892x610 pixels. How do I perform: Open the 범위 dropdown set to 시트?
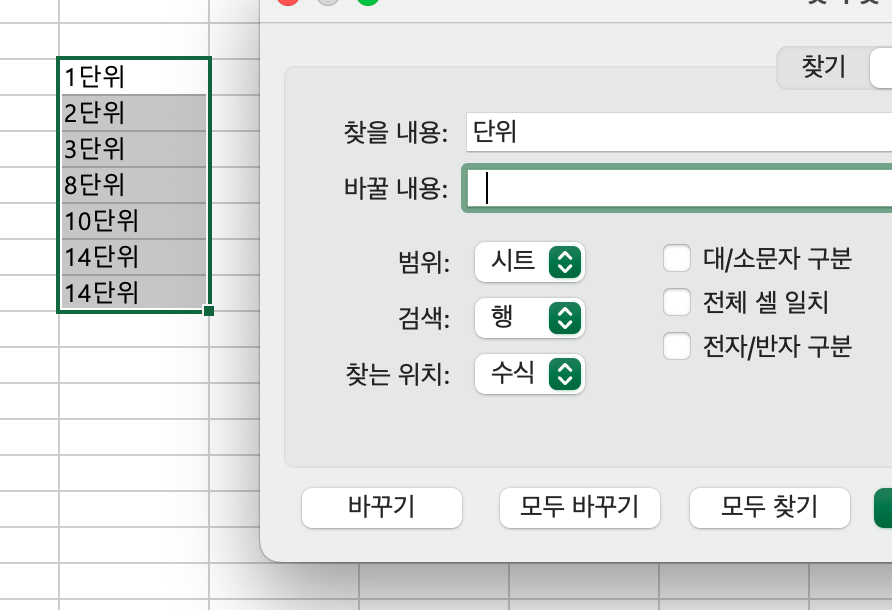[530, 262]
